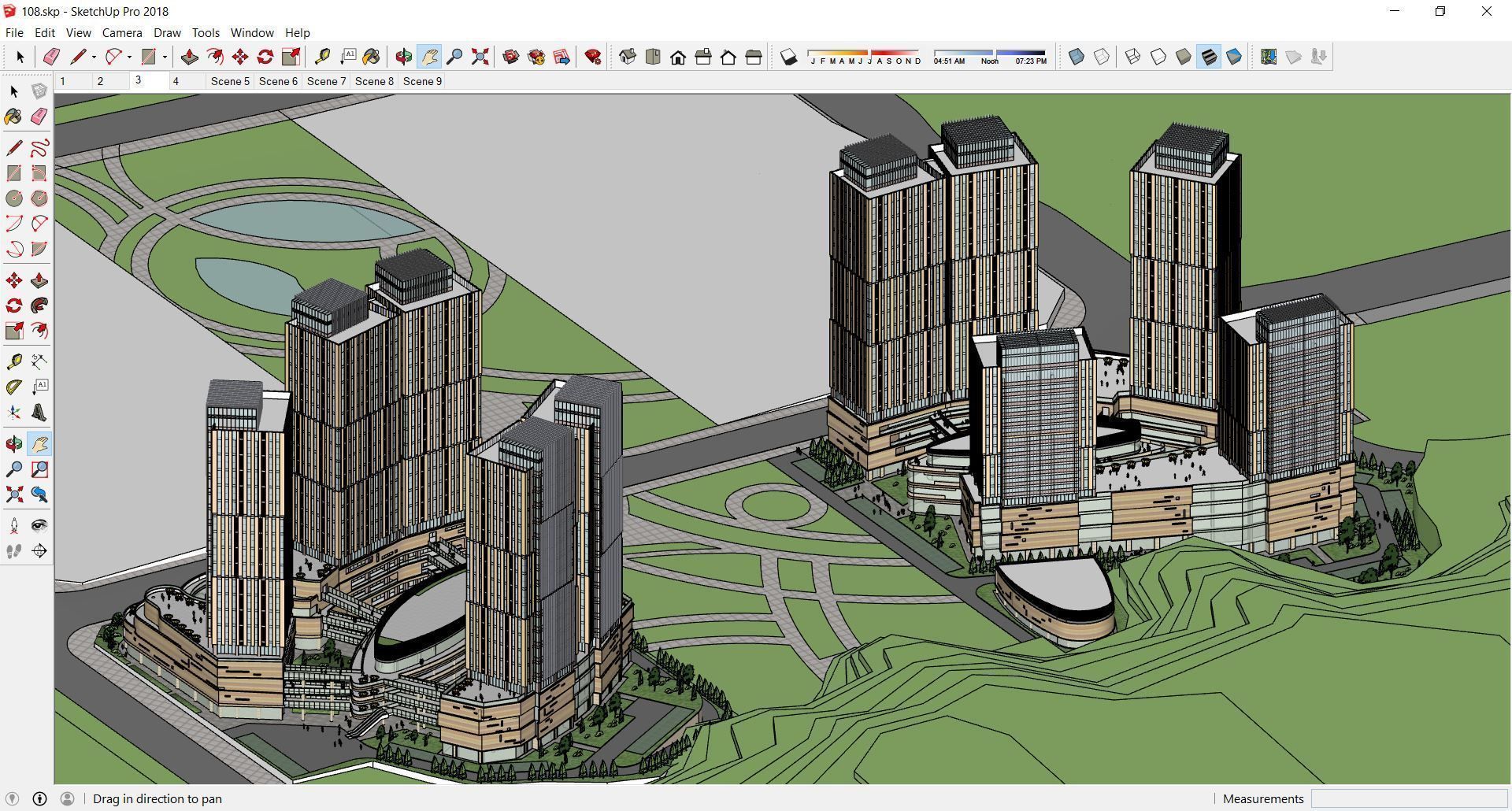Image resolution: width=1512 pixels, height=811 pixels.
Task: Open the Draw menu
Action: tap(167, 32)
